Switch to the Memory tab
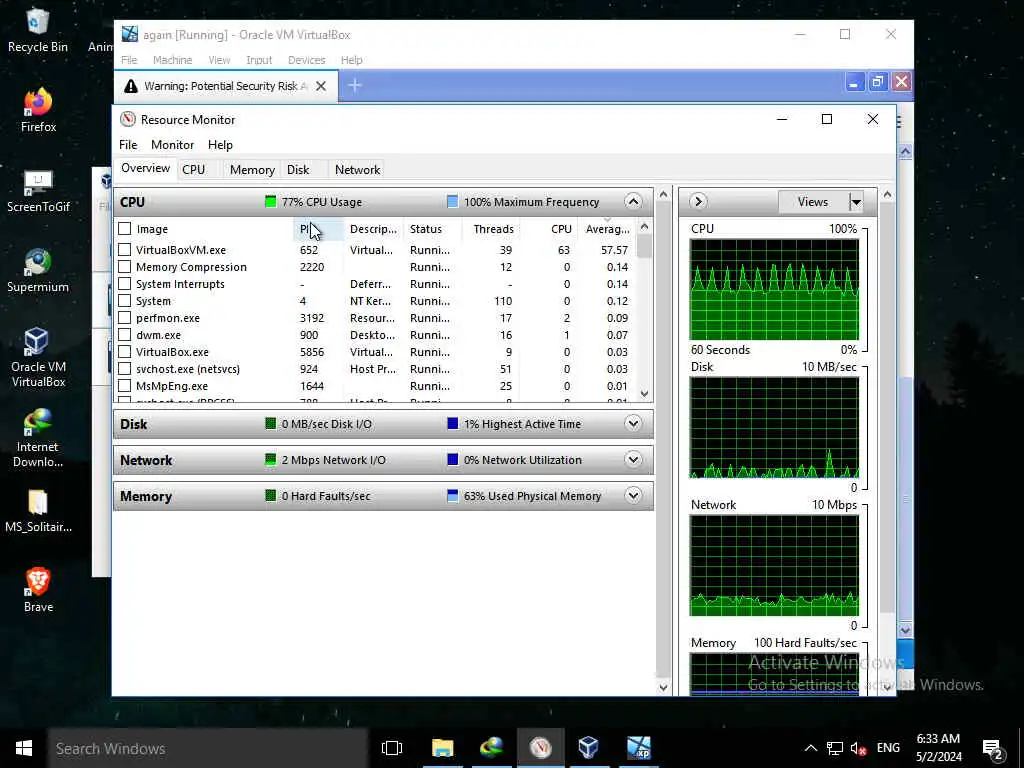Viewport: 1024px width, 768px height. (x=252, y=169)
